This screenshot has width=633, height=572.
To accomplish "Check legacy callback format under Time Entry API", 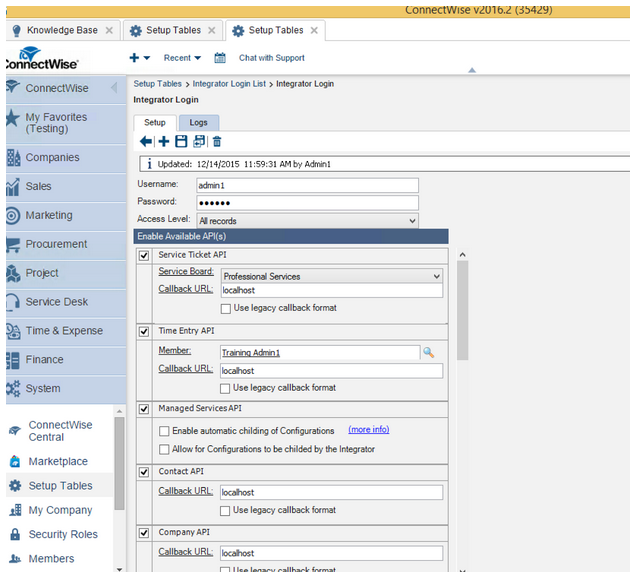I will click(225, 388).
